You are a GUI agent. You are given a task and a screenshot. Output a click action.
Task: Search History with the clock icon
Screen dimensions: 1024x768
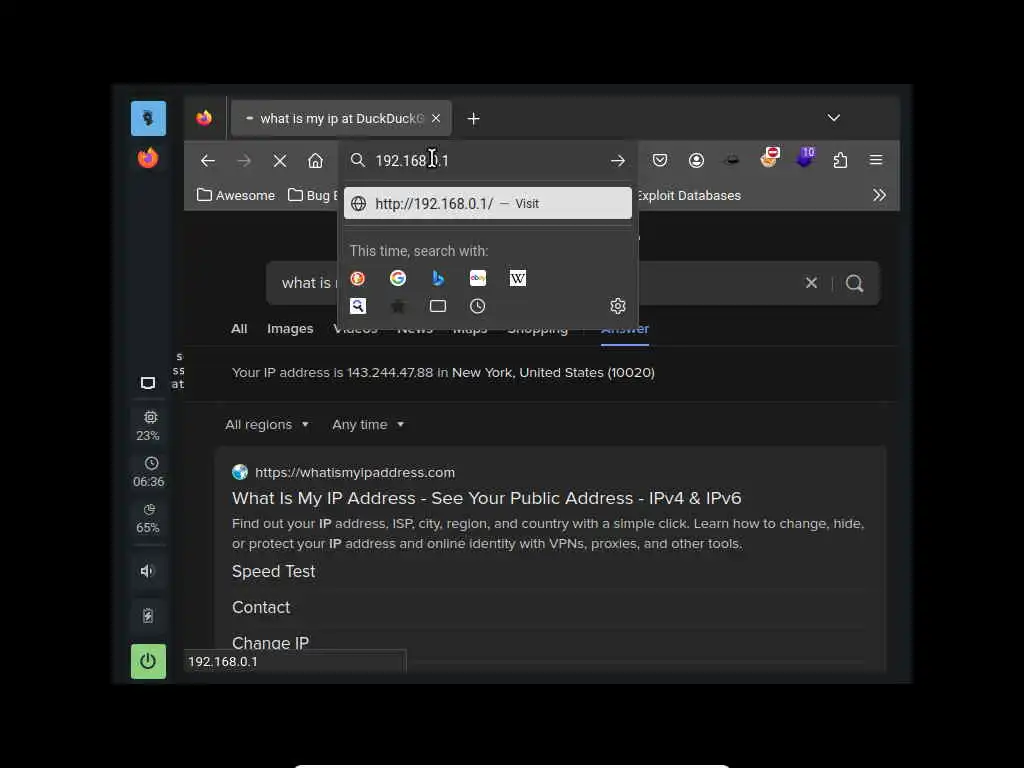(x=478, y=306)
